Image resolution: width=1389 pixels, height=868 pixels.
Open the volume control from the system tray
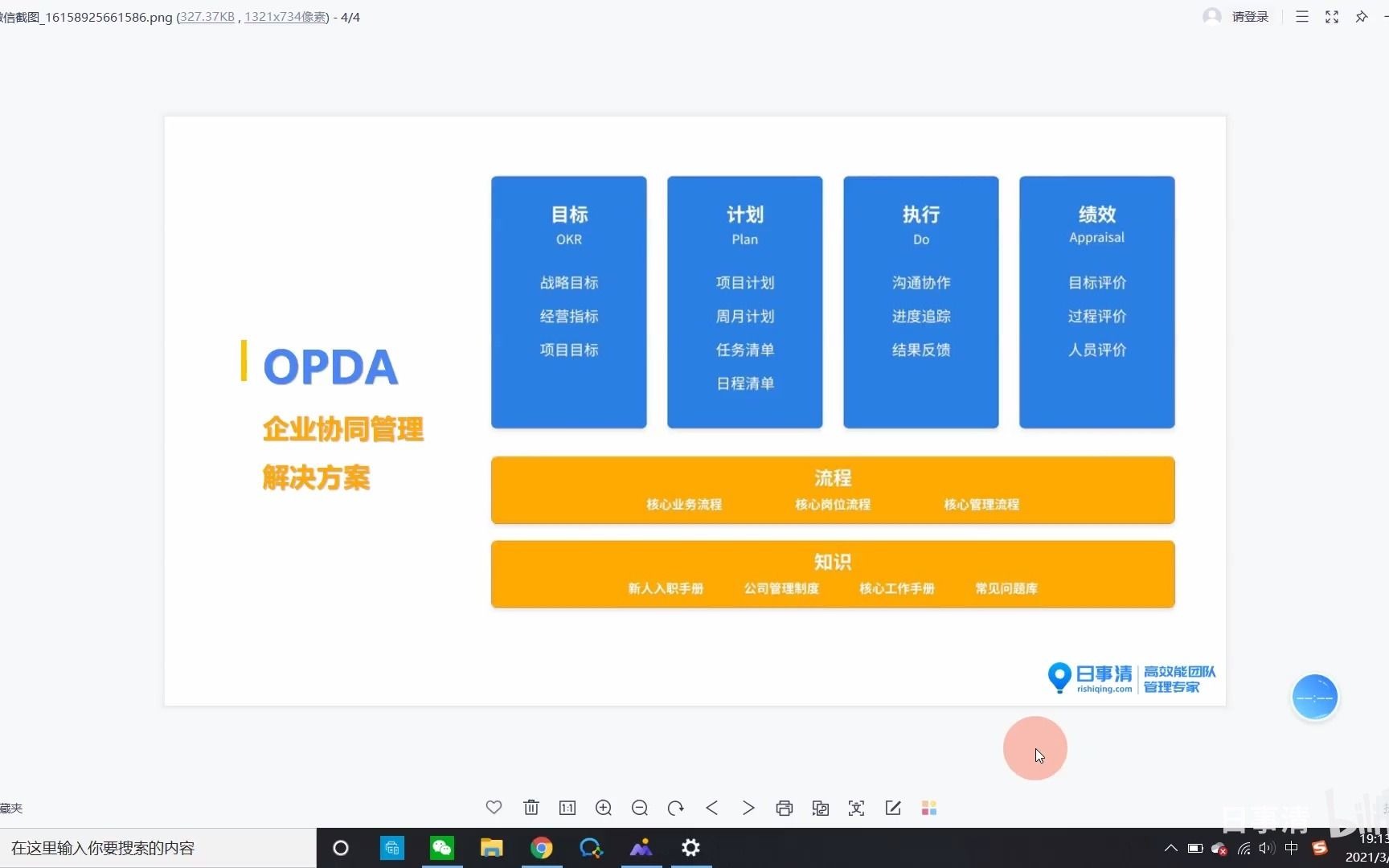point(1267,848)
